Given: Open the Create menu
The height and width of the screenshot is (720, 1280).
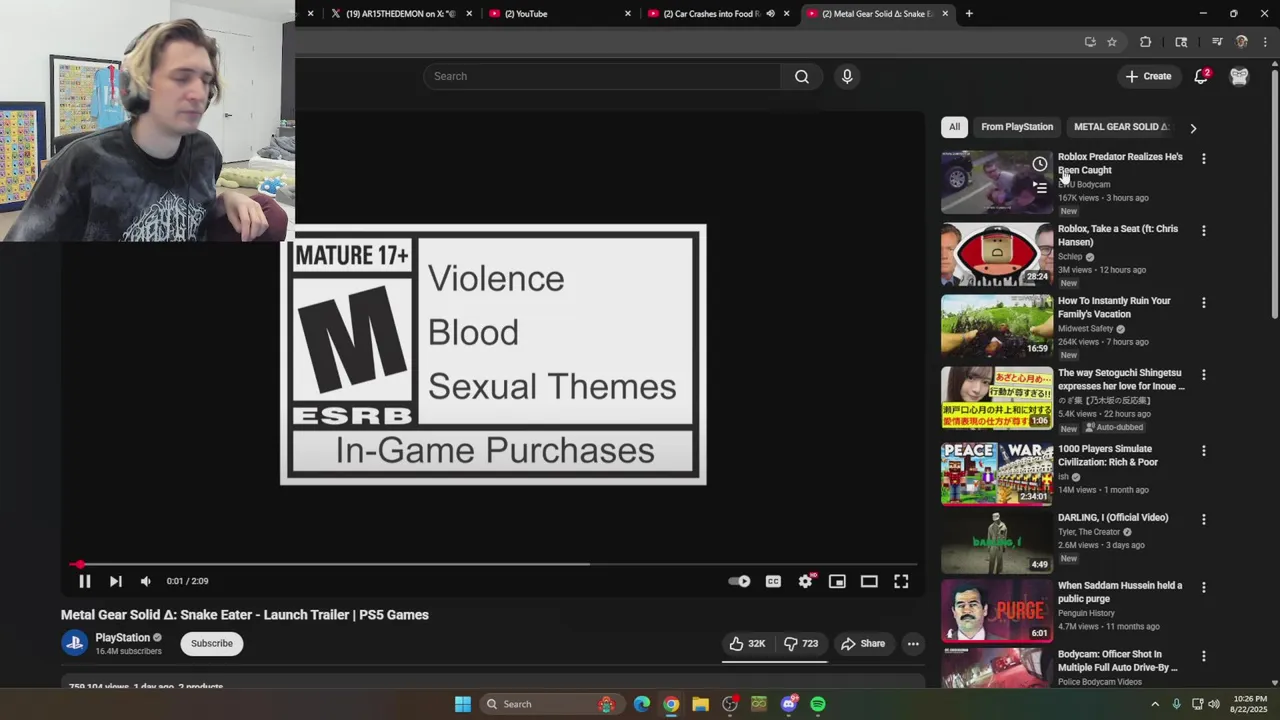Looking at the screenshot, I should [x=1148, y=76].
